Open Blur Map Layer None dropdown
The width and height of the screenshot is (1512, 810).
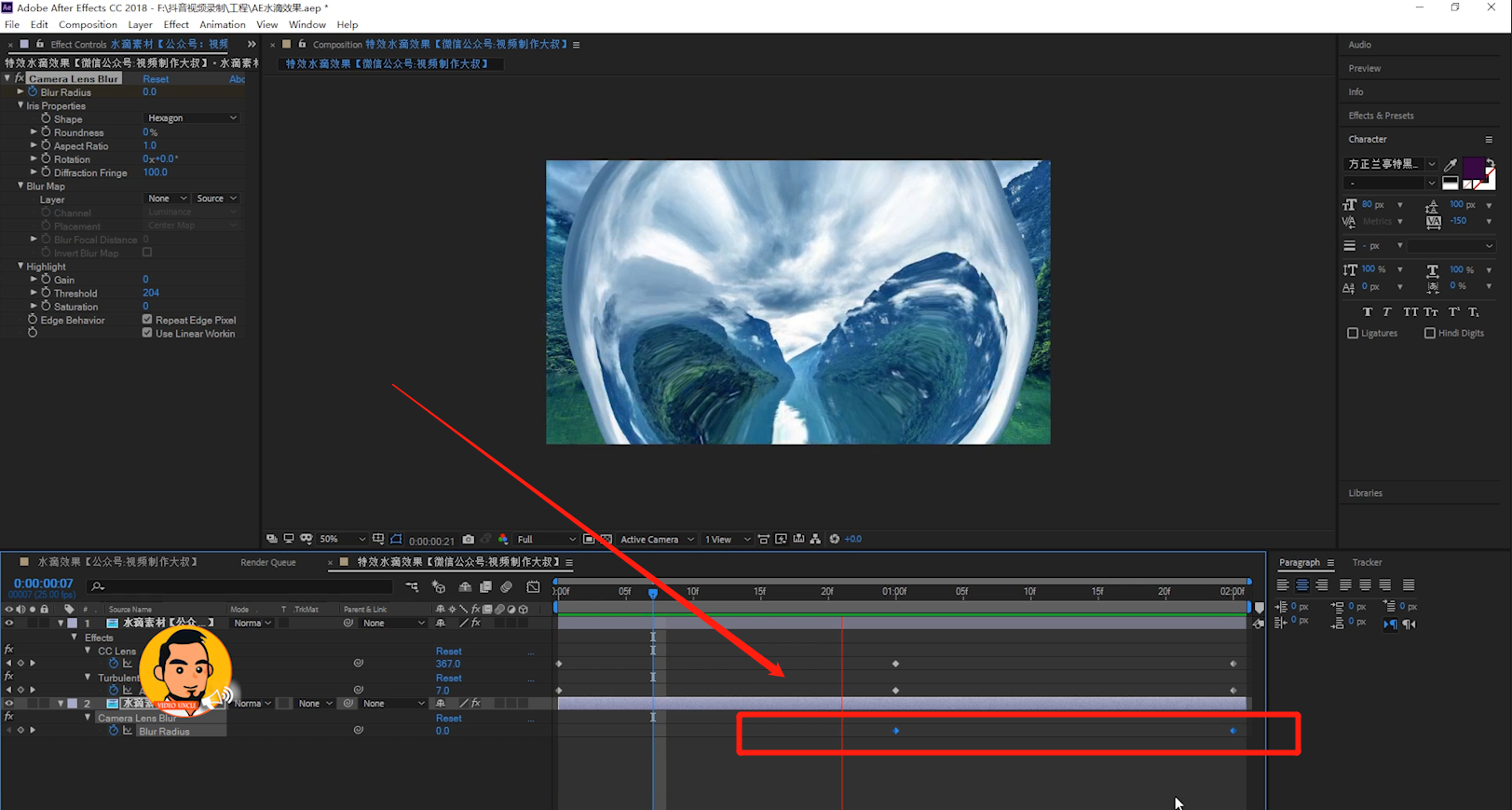(168, 199)
